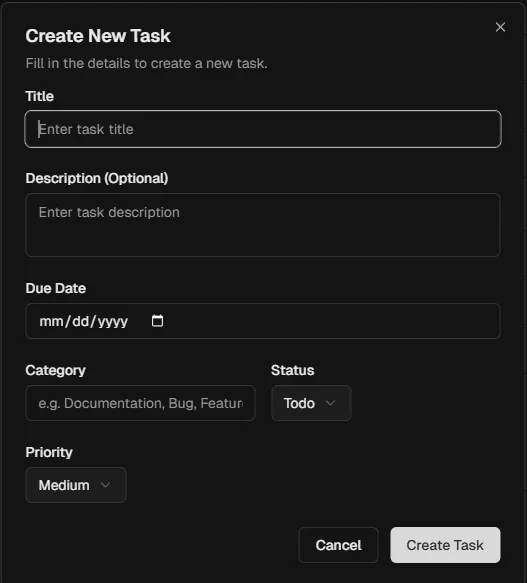Close the Create New Task dialog

coord(500,27)
